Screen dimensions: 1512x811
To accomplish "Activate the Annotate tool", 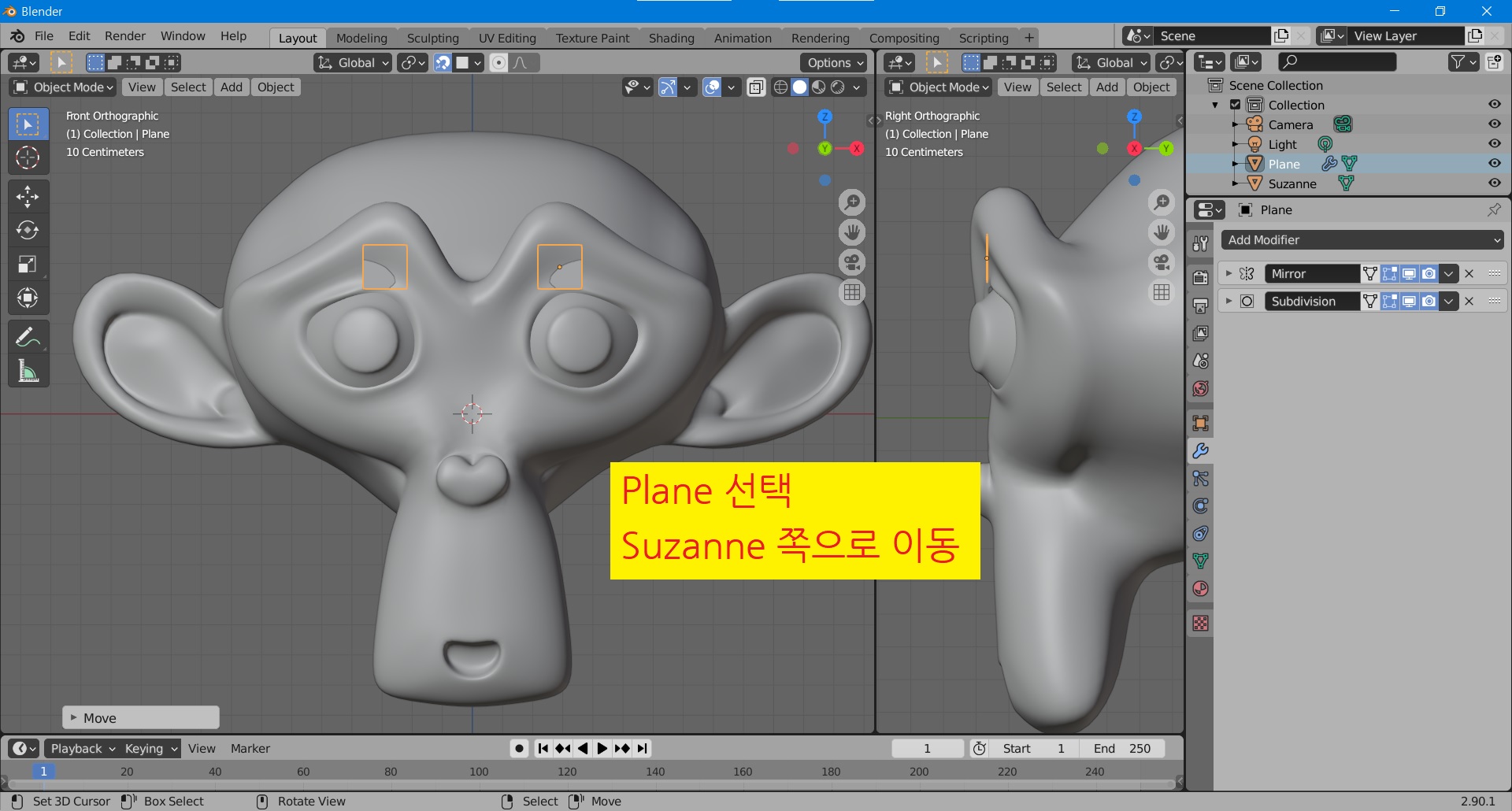I will pyautogui.click(x=28, y=337).
